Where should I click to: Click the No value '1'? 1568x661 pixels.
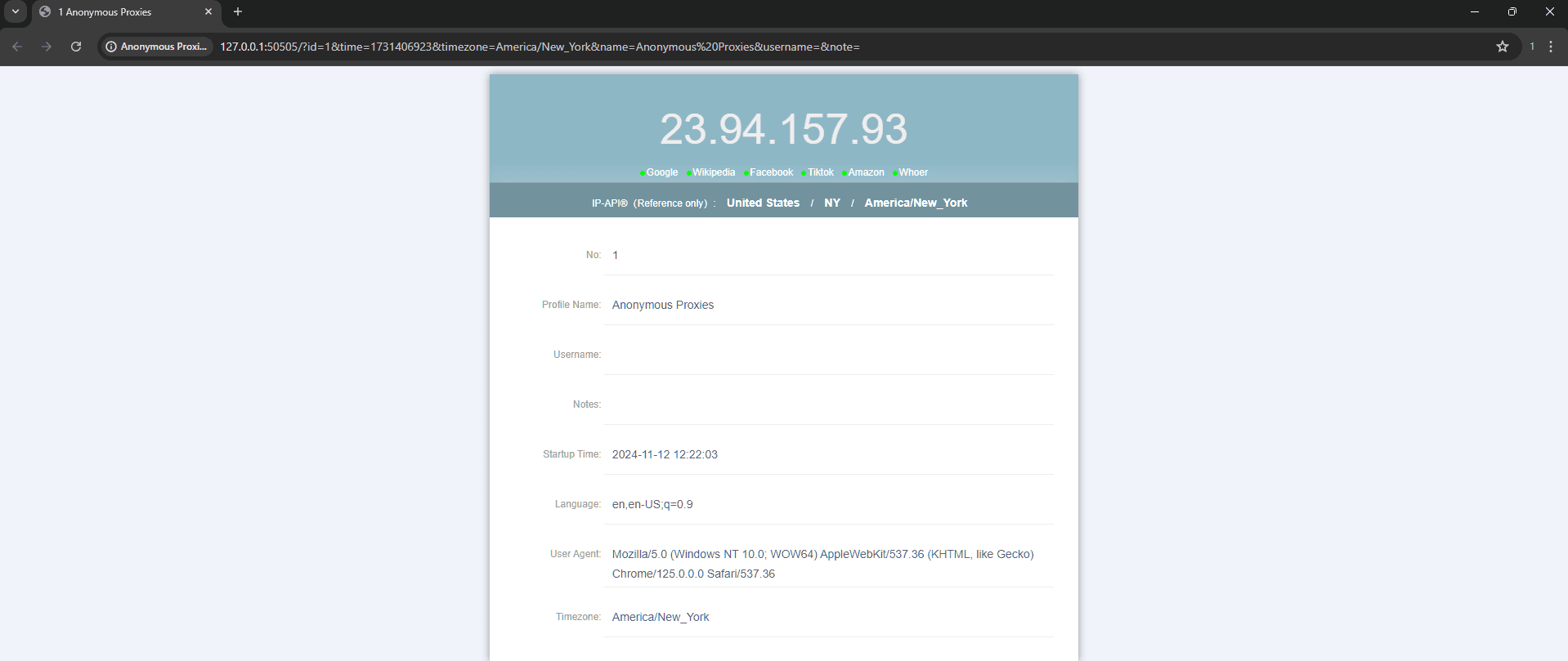[616, 255]
